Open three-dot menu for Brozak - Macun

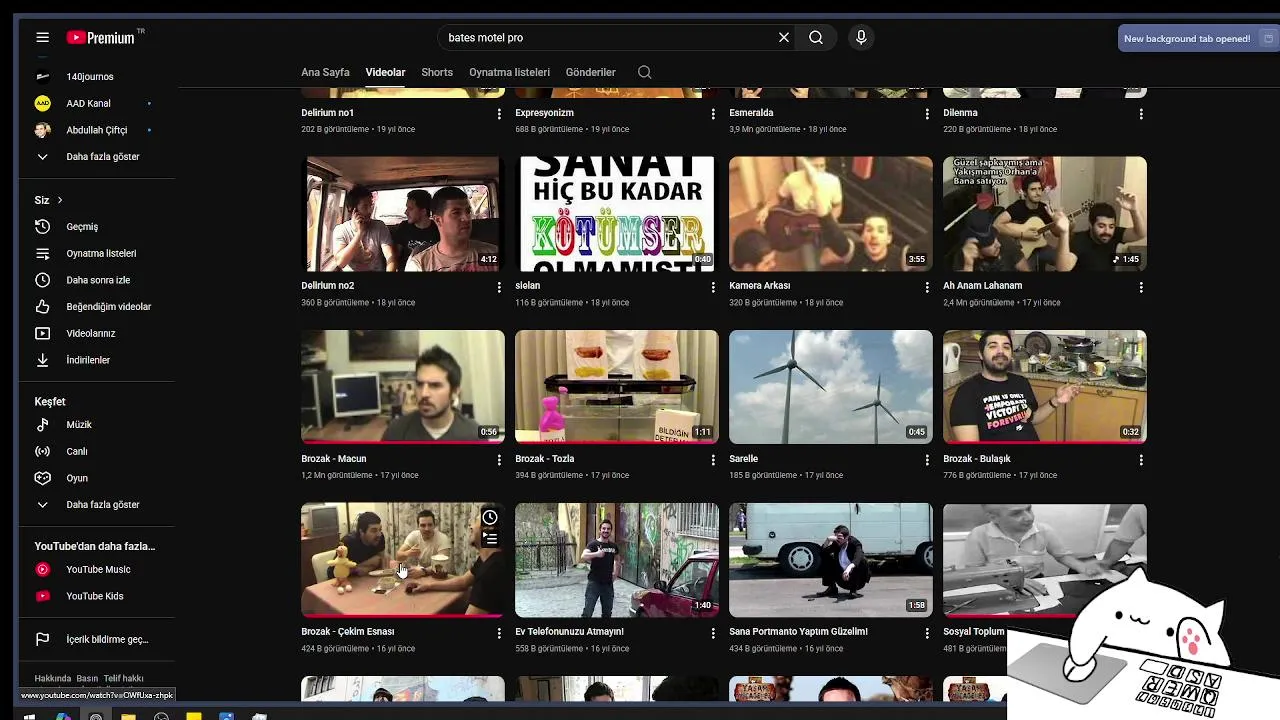point(499,460)
